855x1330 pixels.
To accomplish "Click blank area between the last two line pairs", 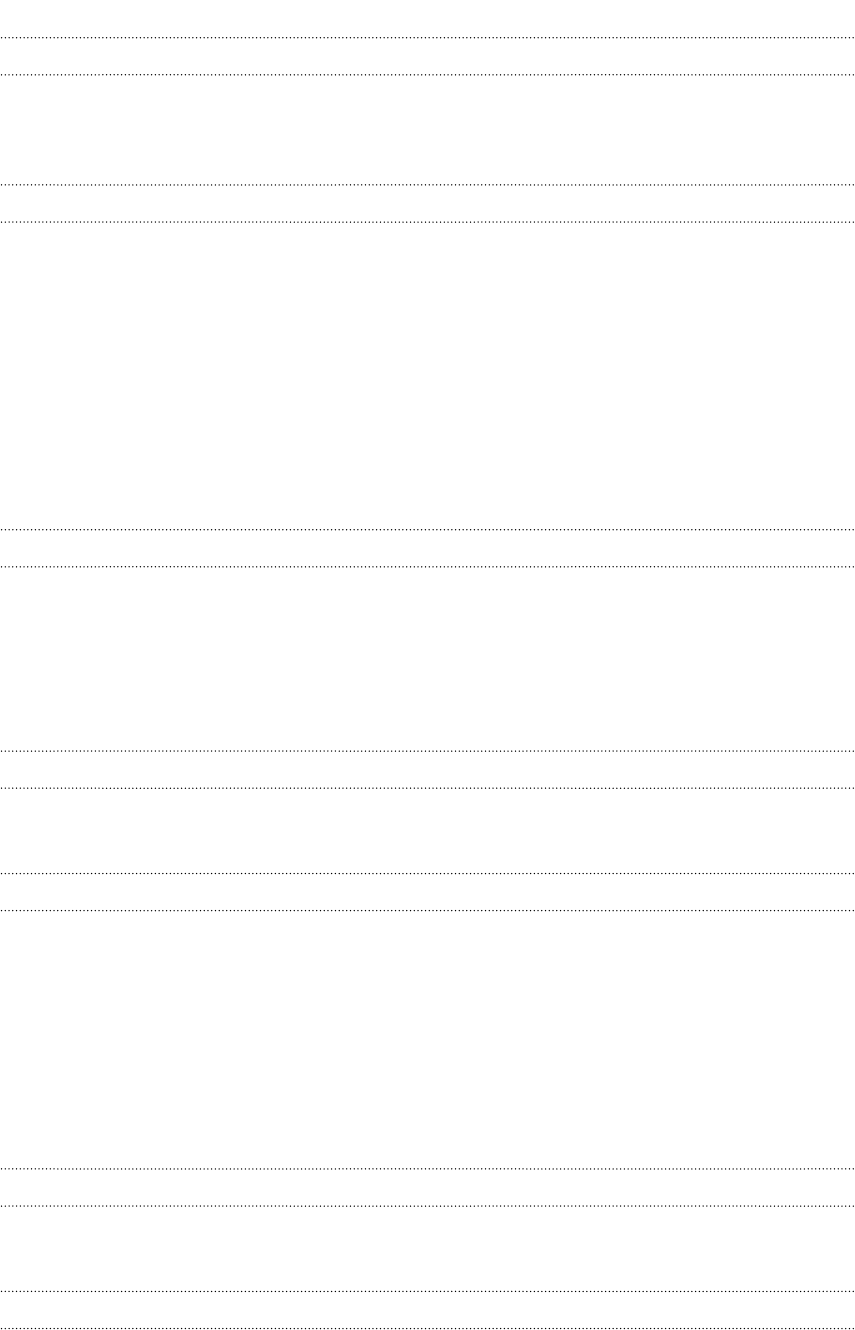I will [x=427, y=1248].
